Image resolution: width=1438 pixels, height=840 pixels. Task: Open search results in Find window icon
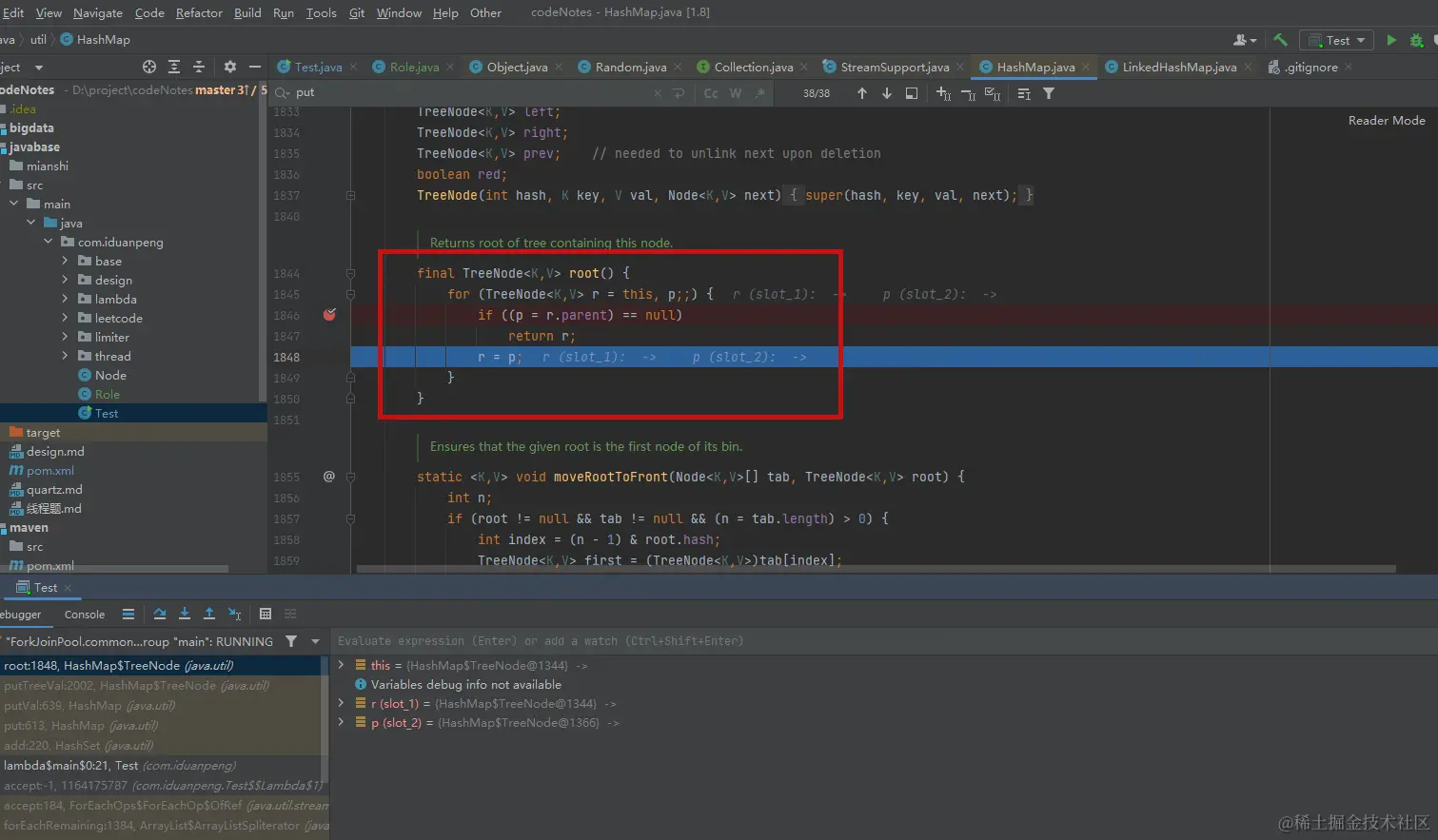coord(912,93)
